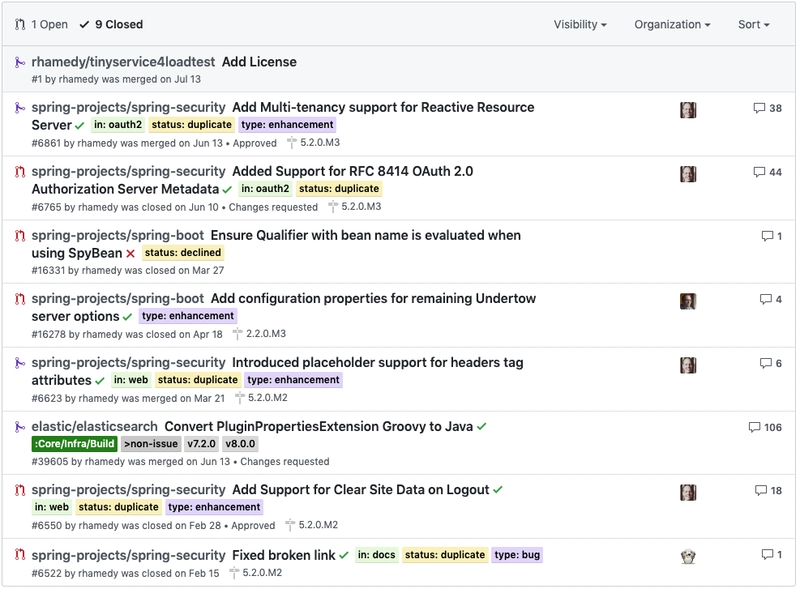Filter by v8.0.0 label
800x589 pixels.
pos(240,444)
